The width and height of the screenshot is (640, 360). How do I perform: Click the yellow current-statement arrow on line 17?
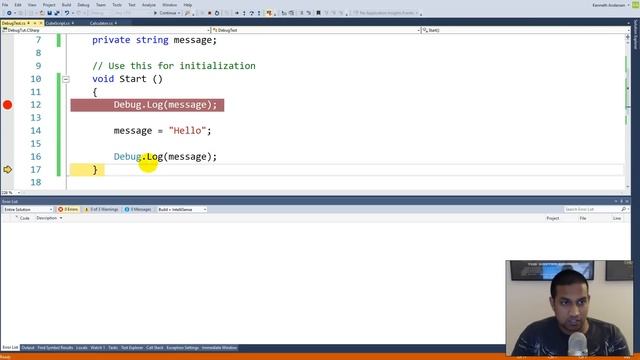[x=7, y=169]
